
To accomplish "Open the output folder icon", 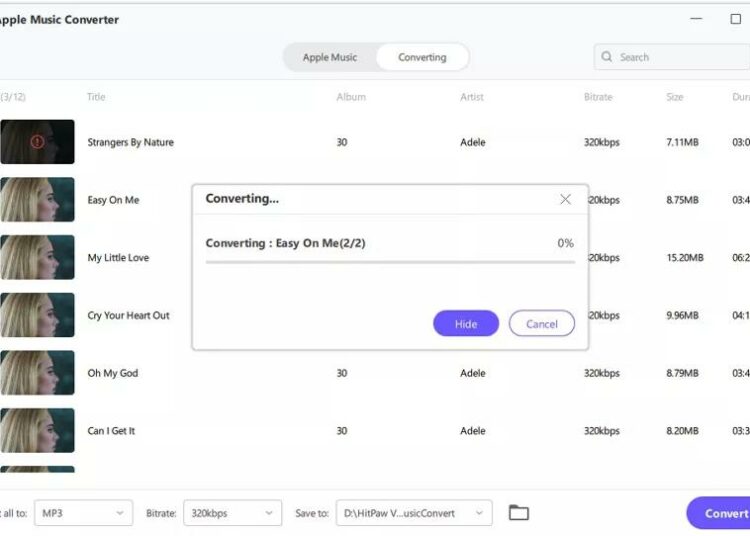I will 518,513.
